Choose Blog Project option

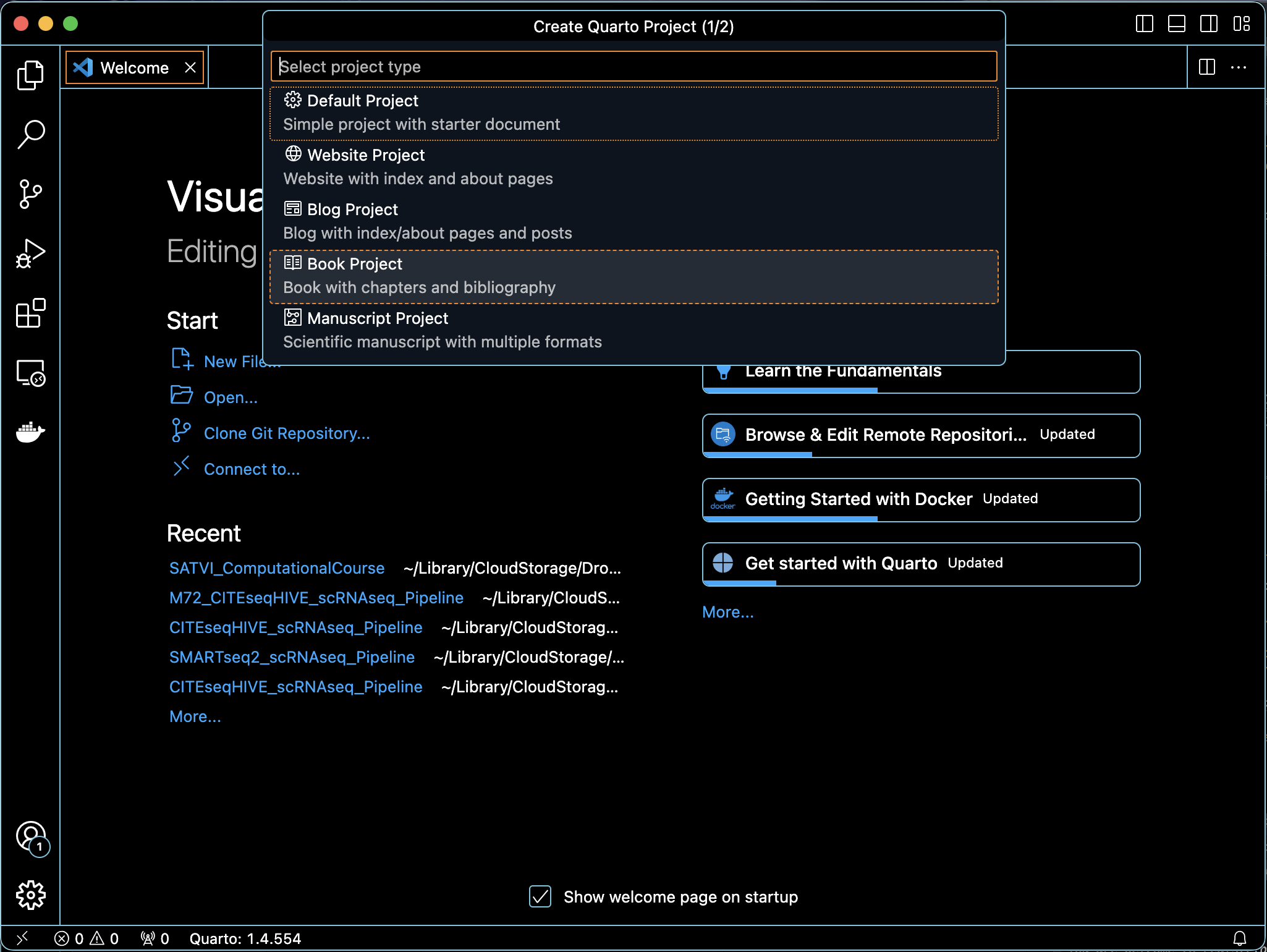(x=633, y=222)
